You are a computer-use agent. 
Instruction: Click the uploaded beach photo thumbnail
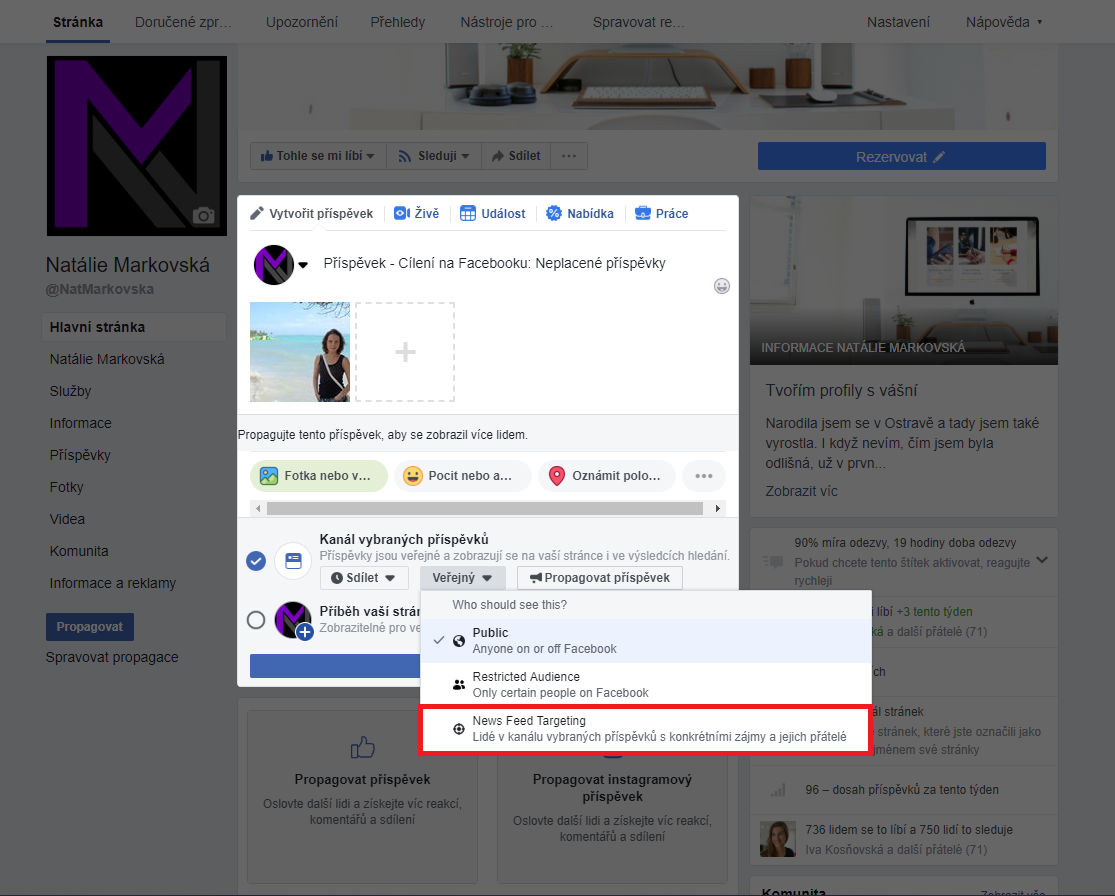click(300, 352)
